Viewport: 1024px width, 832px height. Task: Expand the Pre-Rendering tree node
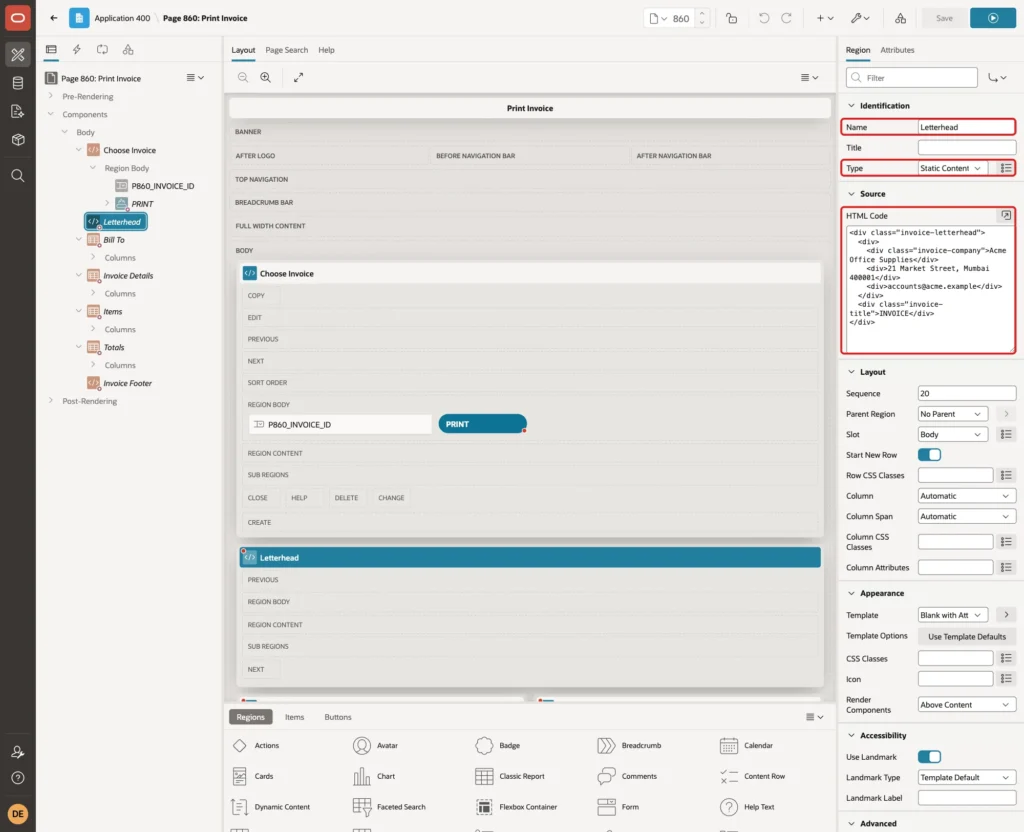[x=51, y=96]
